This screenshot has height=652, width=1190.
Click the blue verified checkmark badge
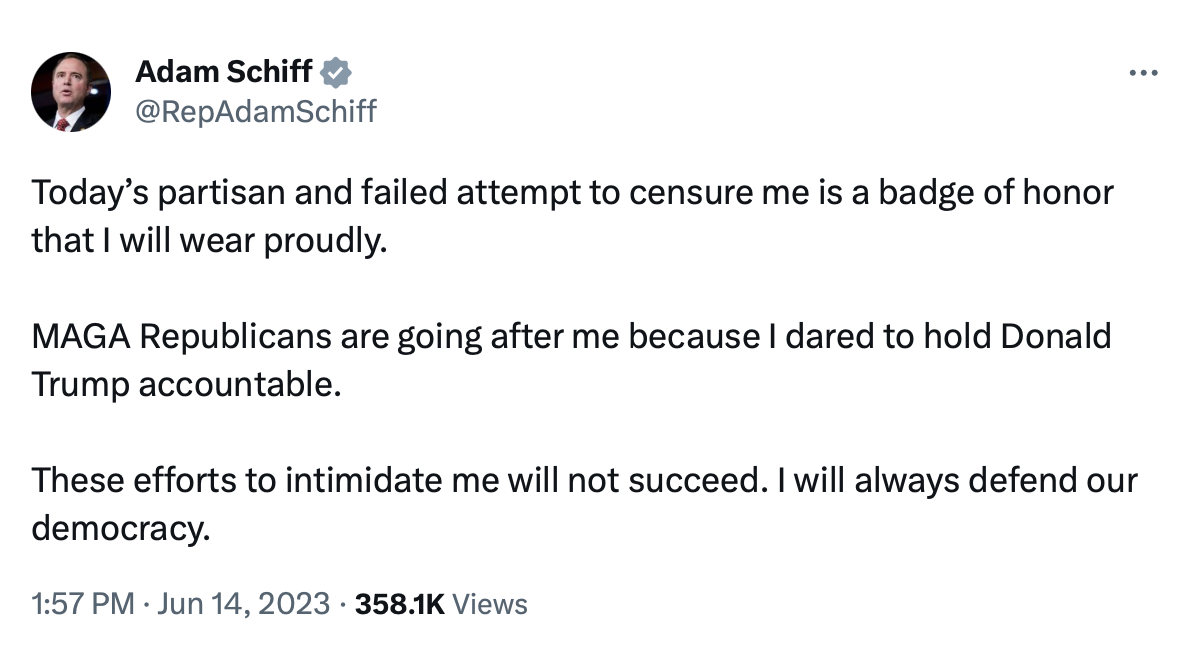335,73
